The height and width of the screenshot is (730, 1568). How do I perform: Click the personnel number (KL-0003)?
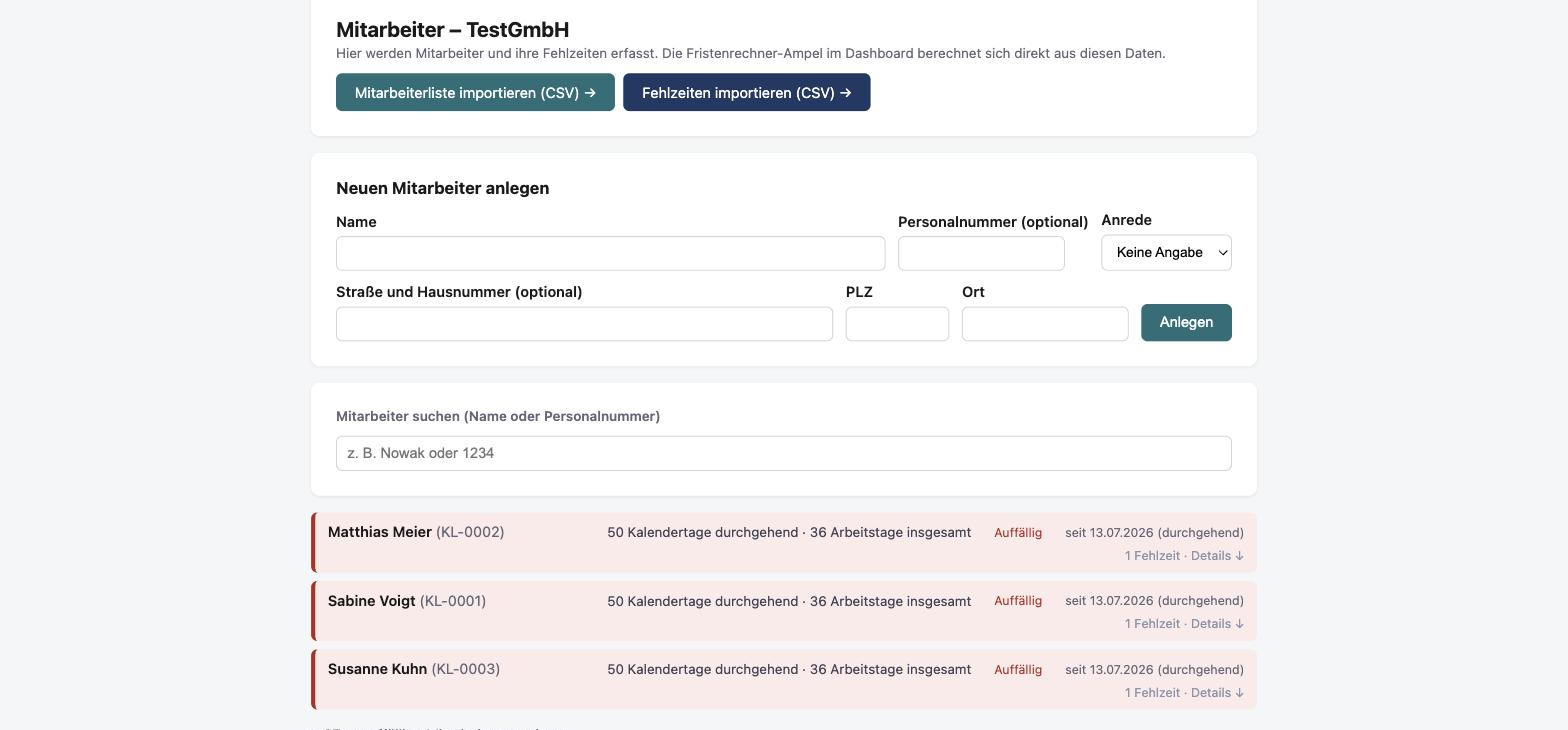click(466, 669)
